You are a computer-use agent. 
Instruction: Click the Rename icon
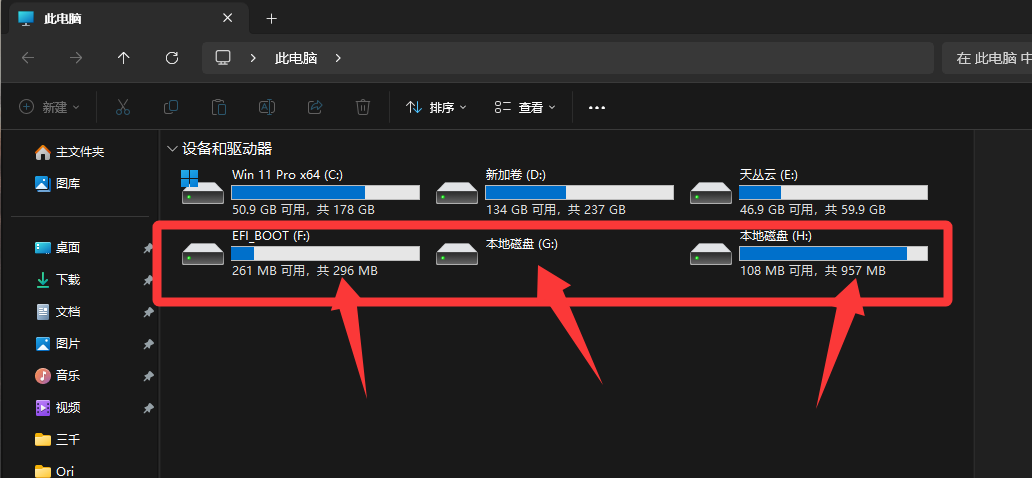click(x=267, y=107)
